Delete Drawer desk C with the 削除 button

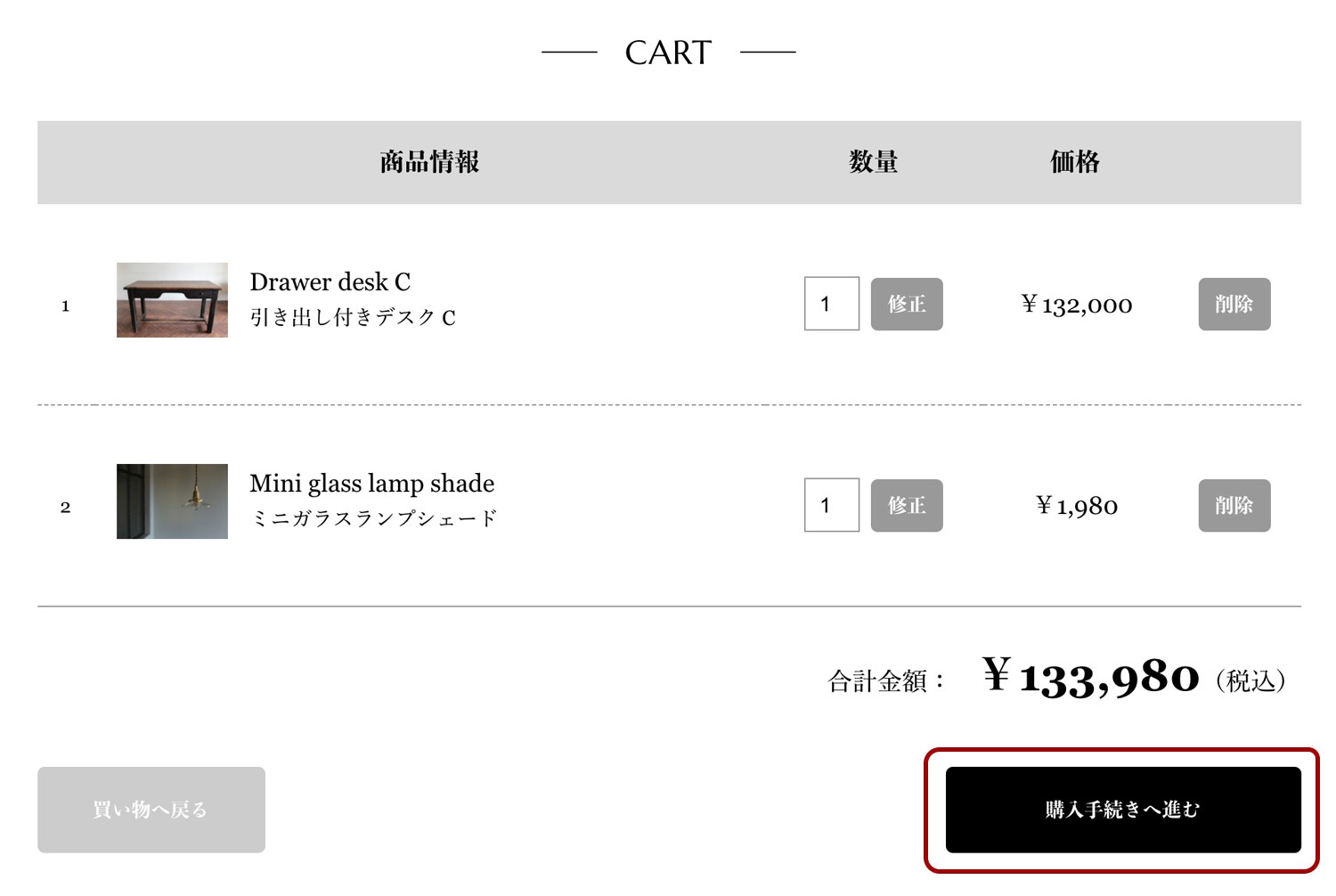click(x=1234, y=304)
